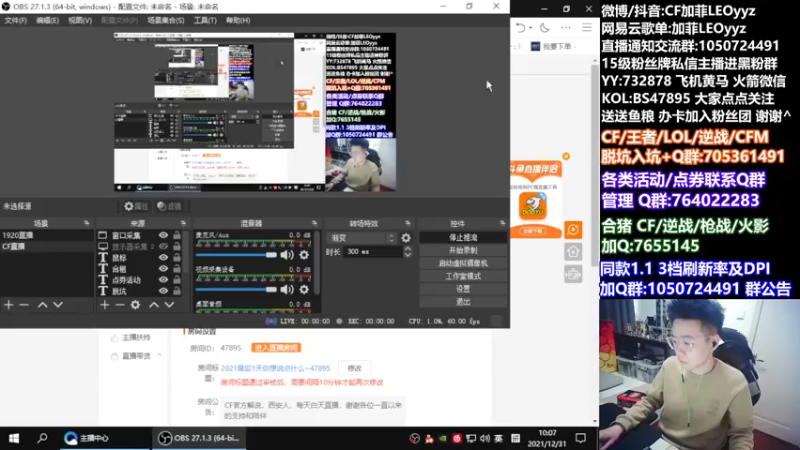Toggle lock on 鼠标 source
Screen dimensions: 800x450
tap(177, 258)
